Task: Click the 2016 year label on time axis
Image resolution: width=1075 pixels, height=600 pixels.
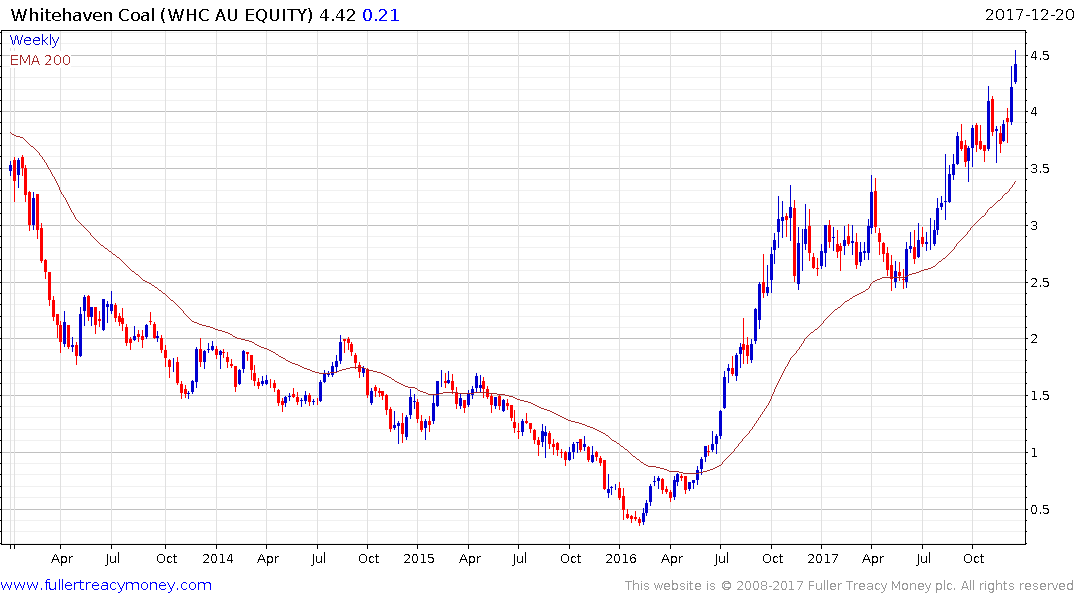Action: tap(620, 559)
